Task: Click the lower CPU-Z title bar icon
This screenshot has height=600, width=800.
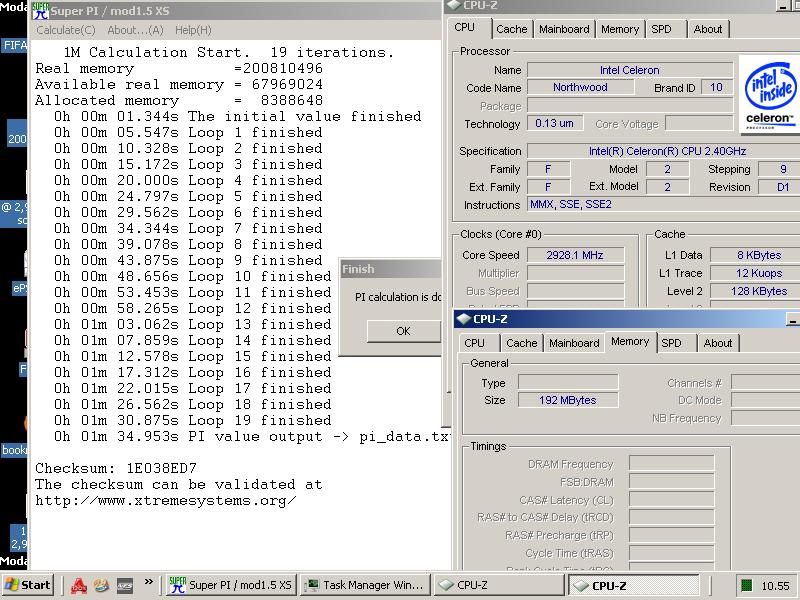Action: coord(463,319)
